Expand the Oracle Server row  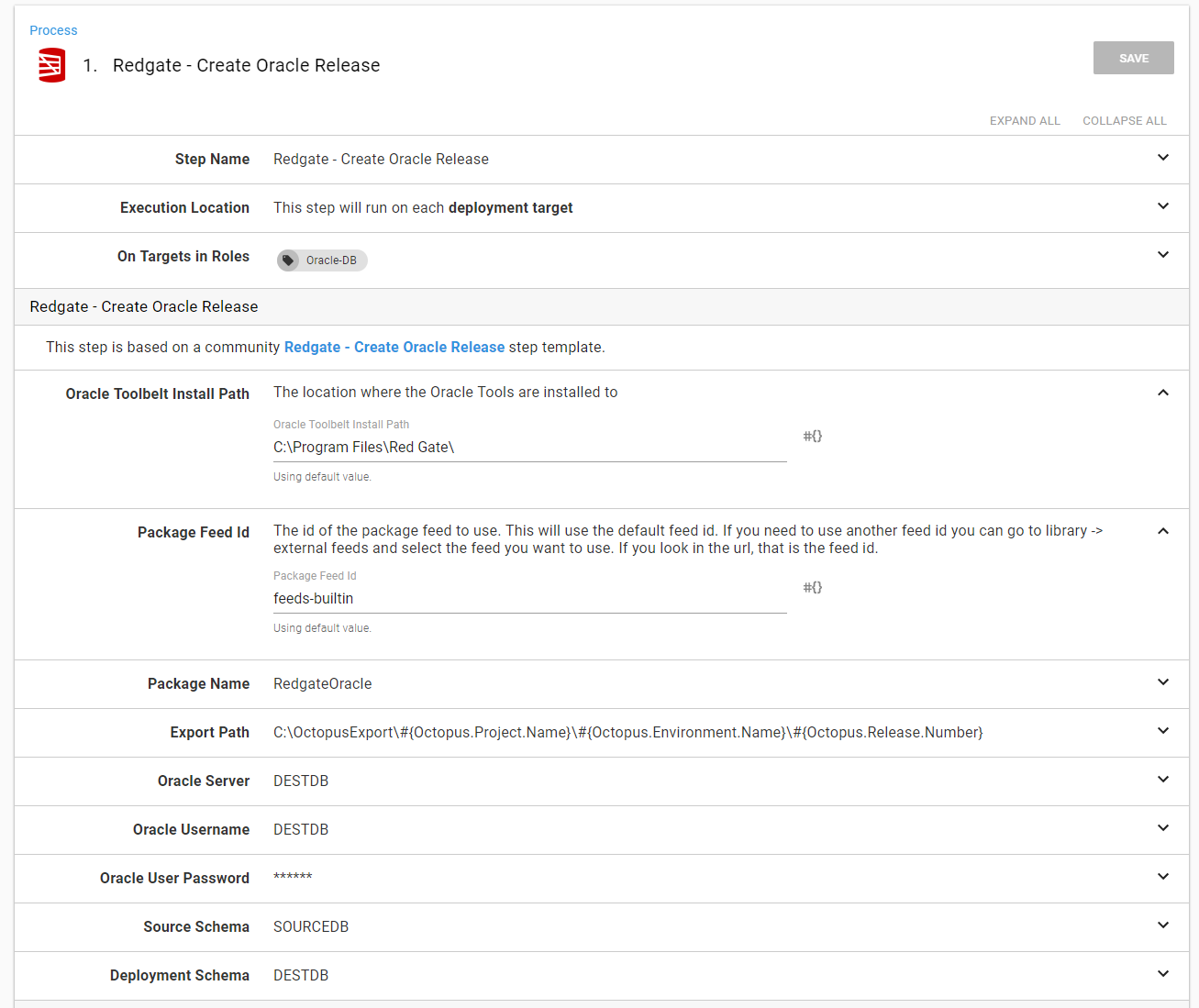pyautogui.click(x=1162, y=780)
